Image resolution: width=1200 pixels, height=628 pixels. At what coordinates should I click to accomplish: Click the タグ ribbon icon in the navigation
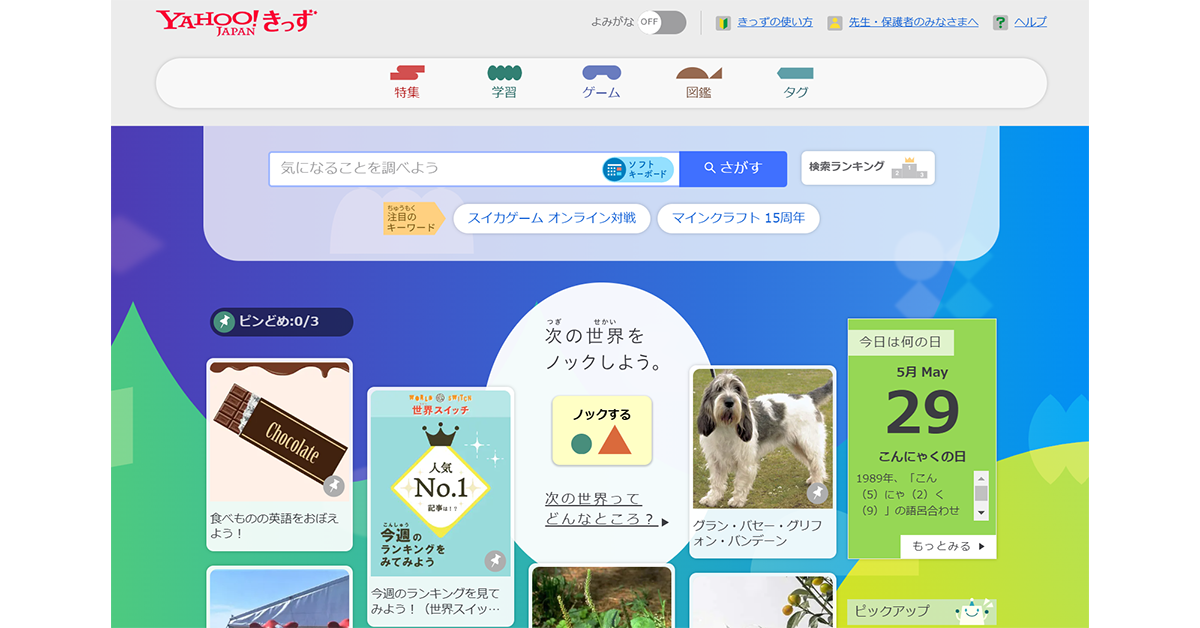coord(793,72)
